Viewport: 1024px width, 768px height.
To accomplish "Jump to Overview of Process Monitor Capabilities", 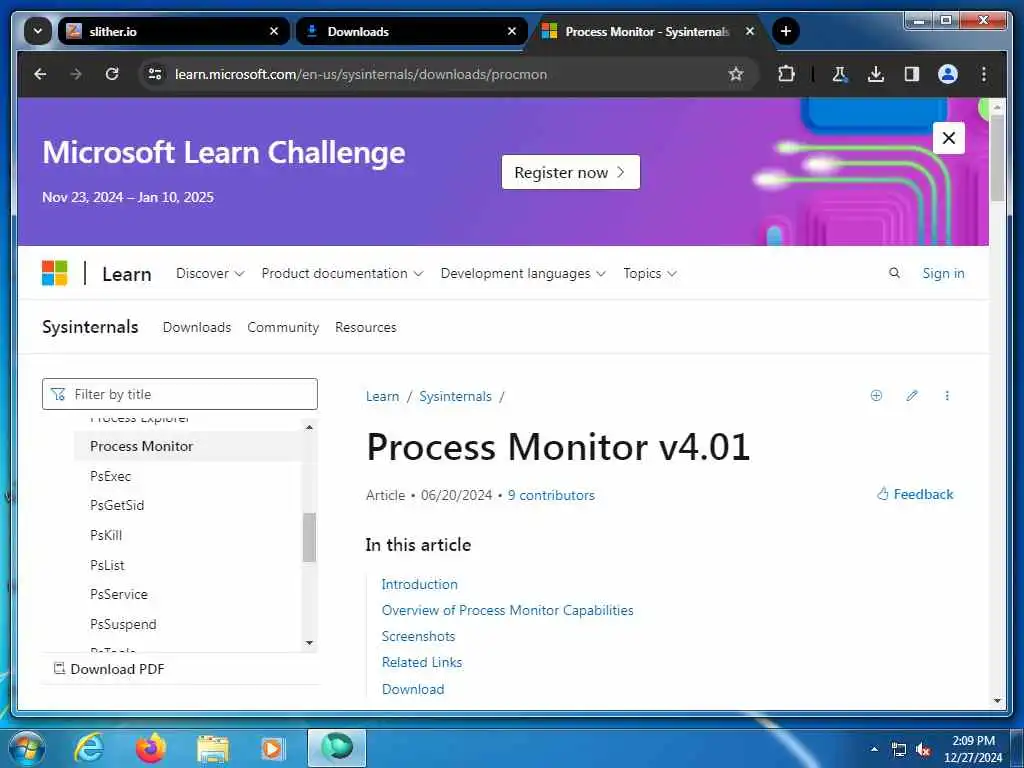I will (507, 610).
